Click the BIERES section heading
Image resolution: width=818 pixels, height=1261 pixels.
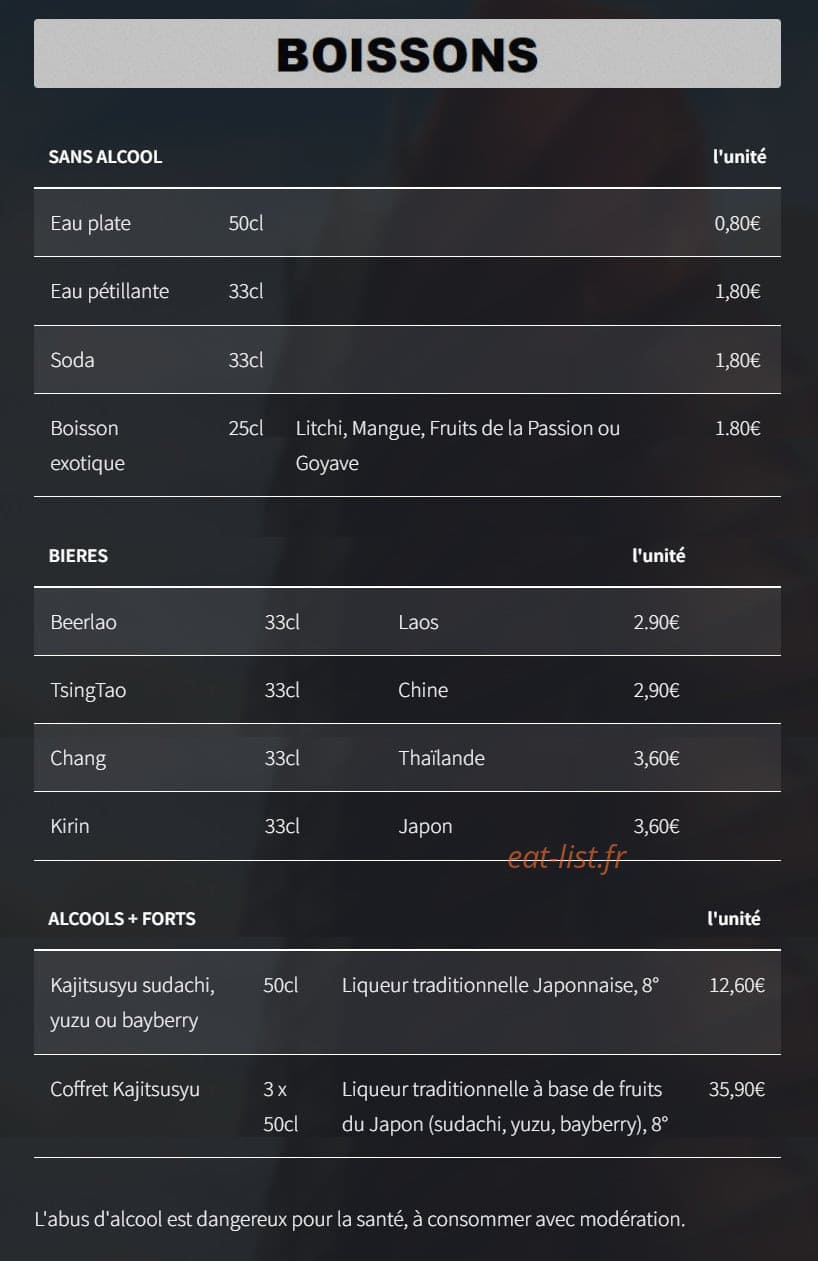coord(78,555)
